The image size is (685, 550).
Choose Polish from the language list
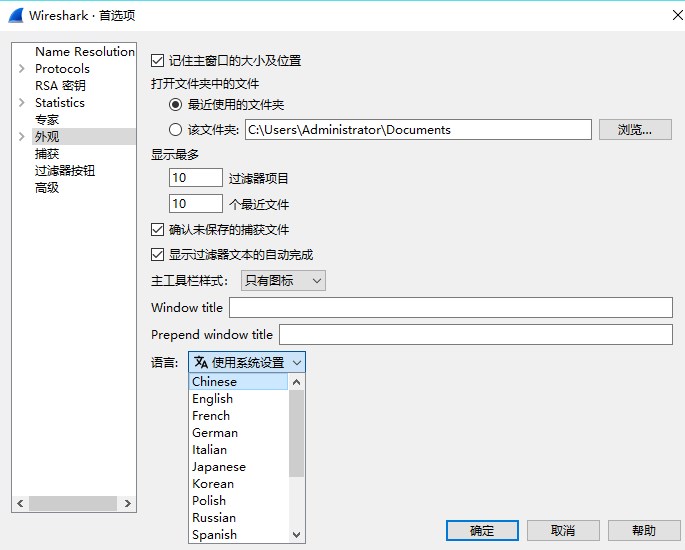coord(239,501)
